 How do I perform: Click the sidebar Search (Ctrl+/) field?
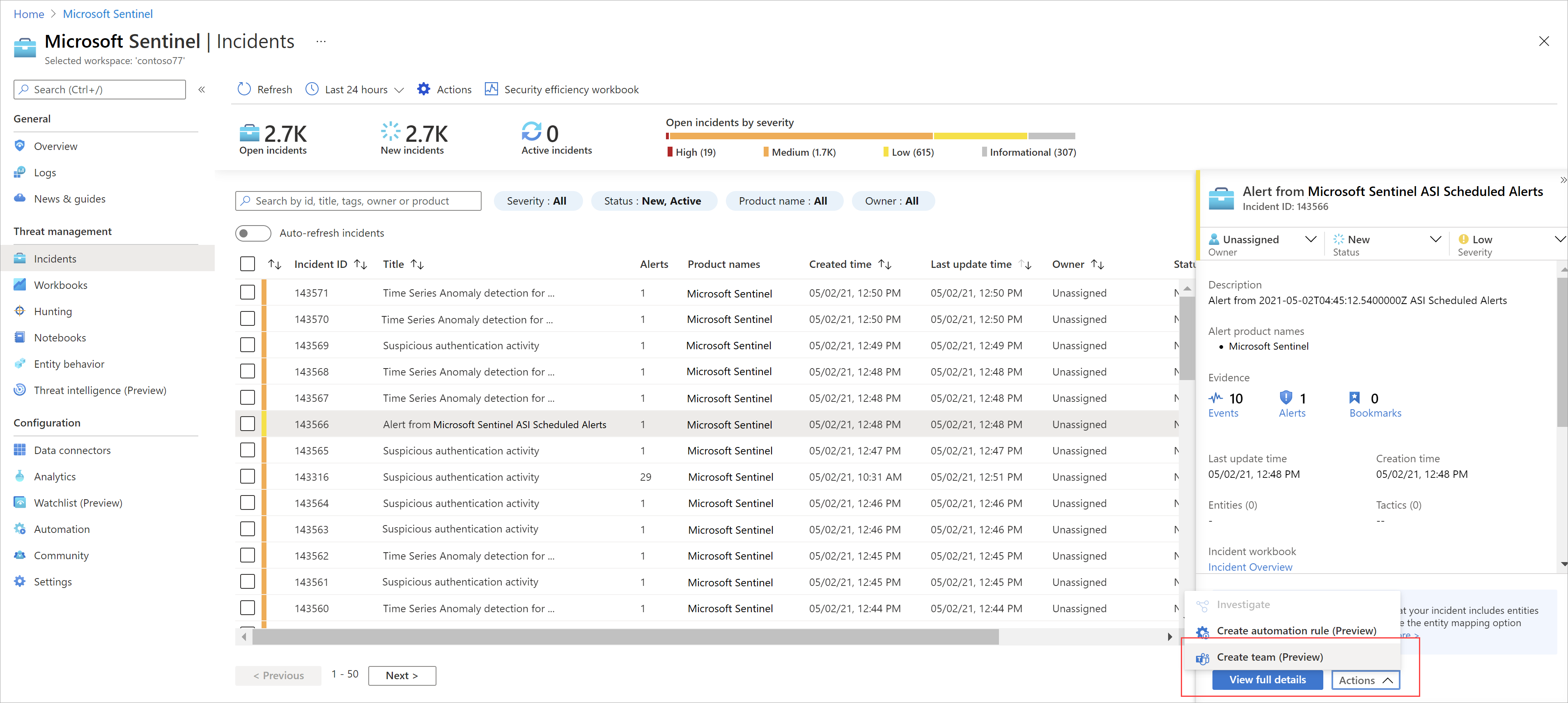pos(100,90)
